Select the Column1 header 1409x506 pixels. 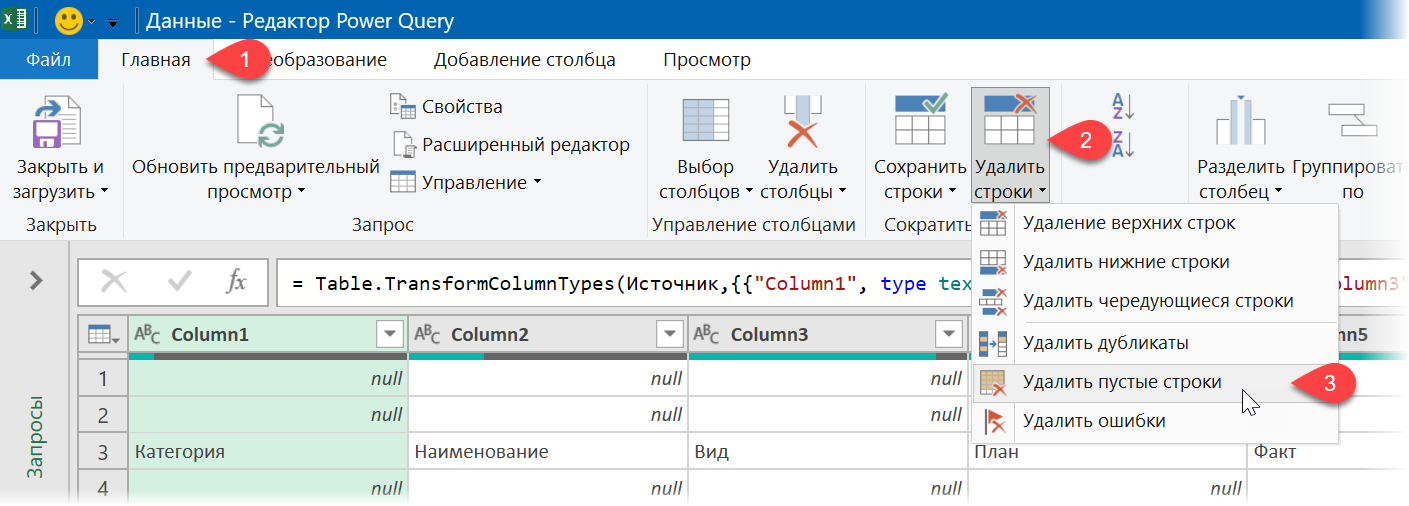(x=269, y=335)
